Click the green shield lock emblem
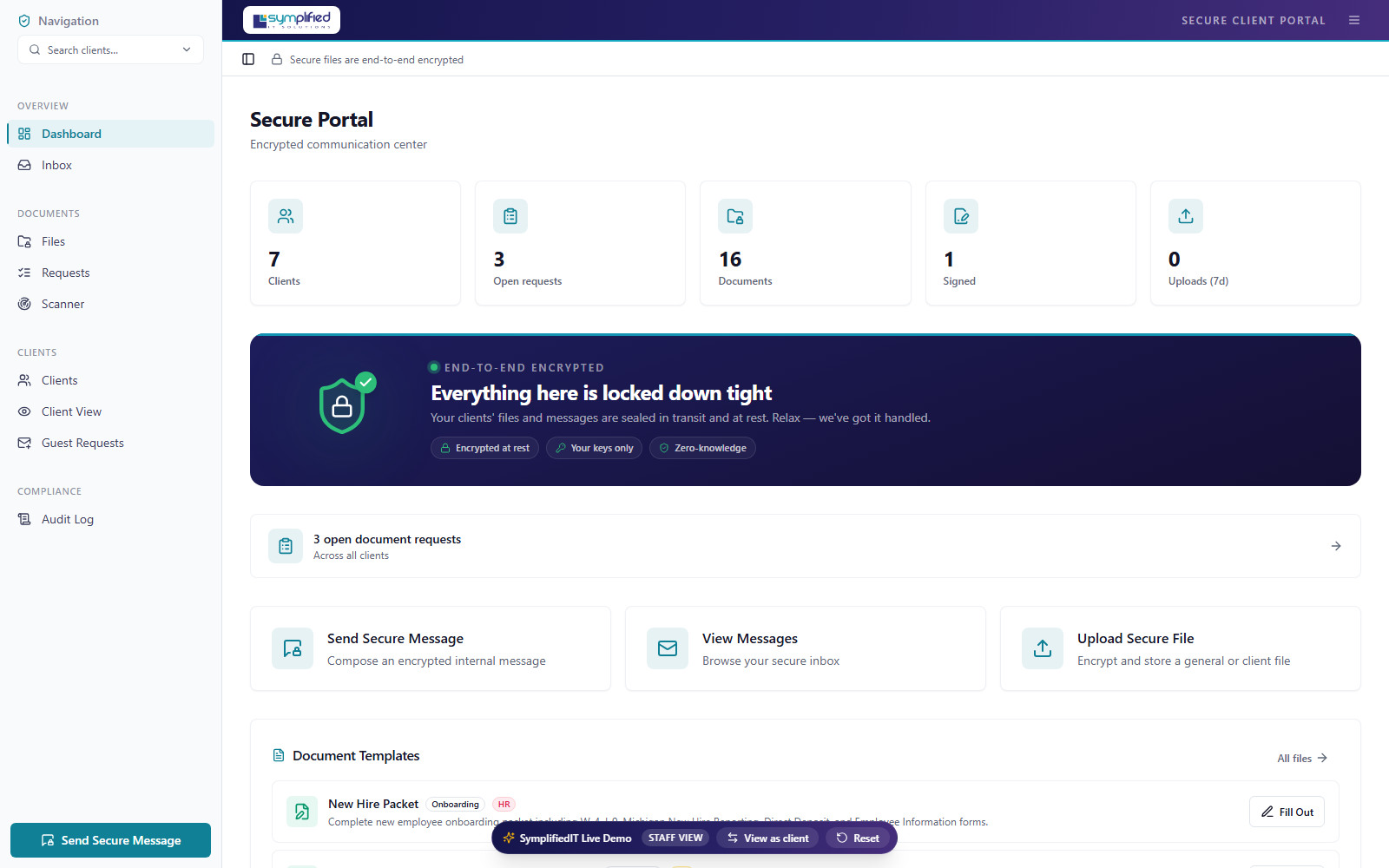Screen dimensions: 1389x868 [x=346, y=404]
